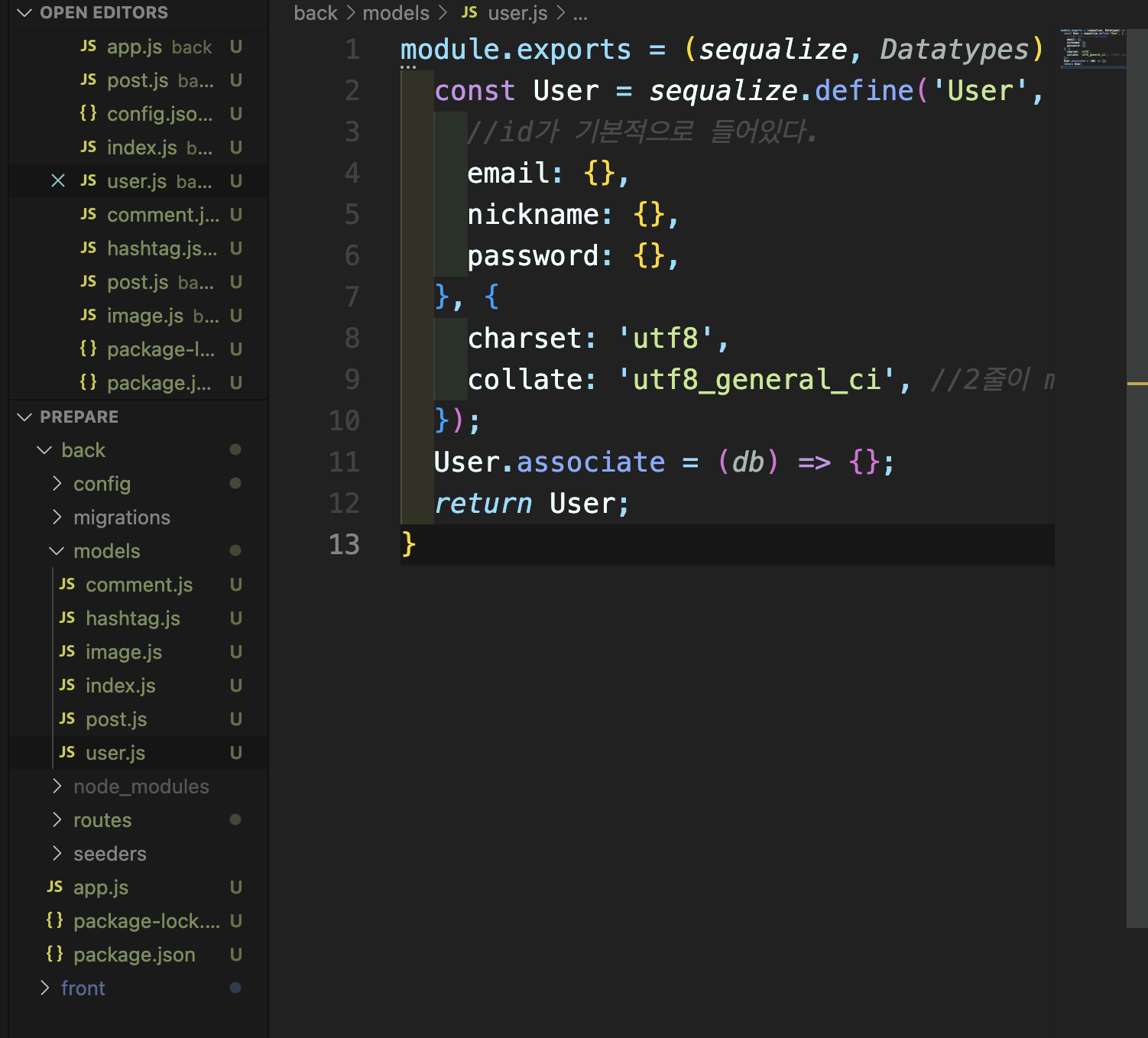This screenshot has height=1038, width=1148.
Task: Open package.json in explorer tree
Action: [138, 955]
